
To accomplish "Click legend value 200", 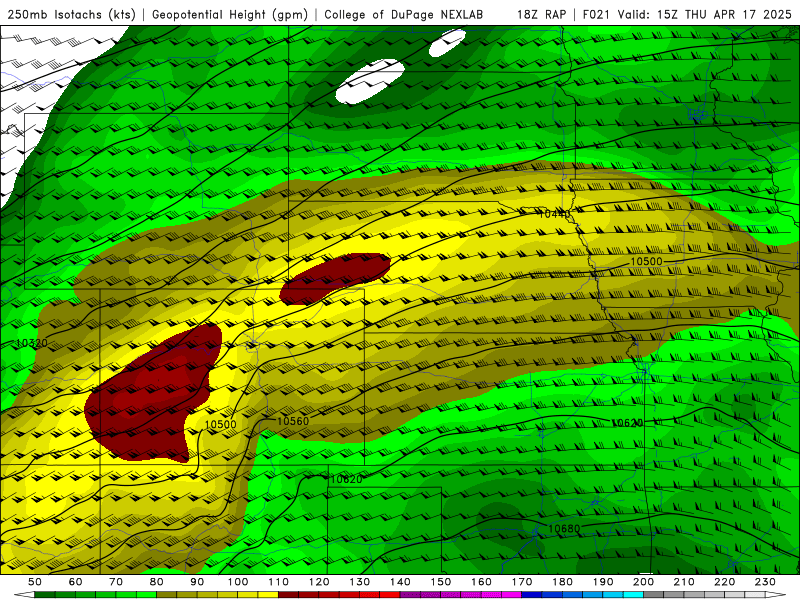I will [x=643, y=582].
